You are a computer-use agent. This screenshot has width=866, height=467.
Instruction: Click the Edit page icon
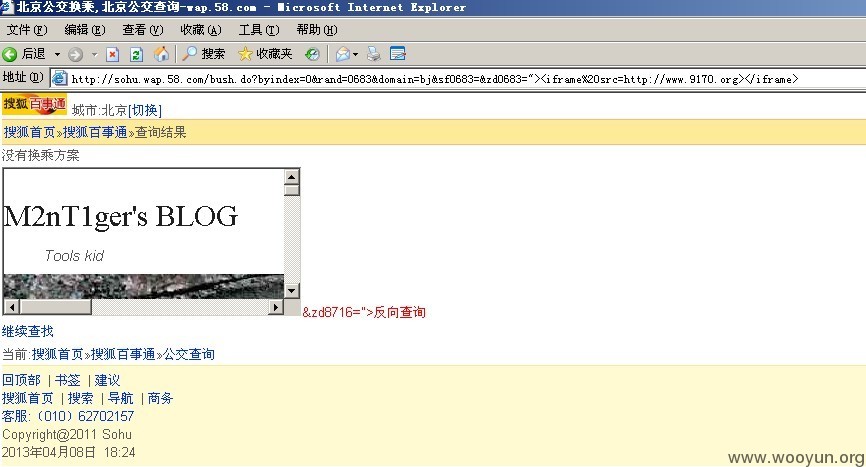pyautogui.click(x=398, y=54)
